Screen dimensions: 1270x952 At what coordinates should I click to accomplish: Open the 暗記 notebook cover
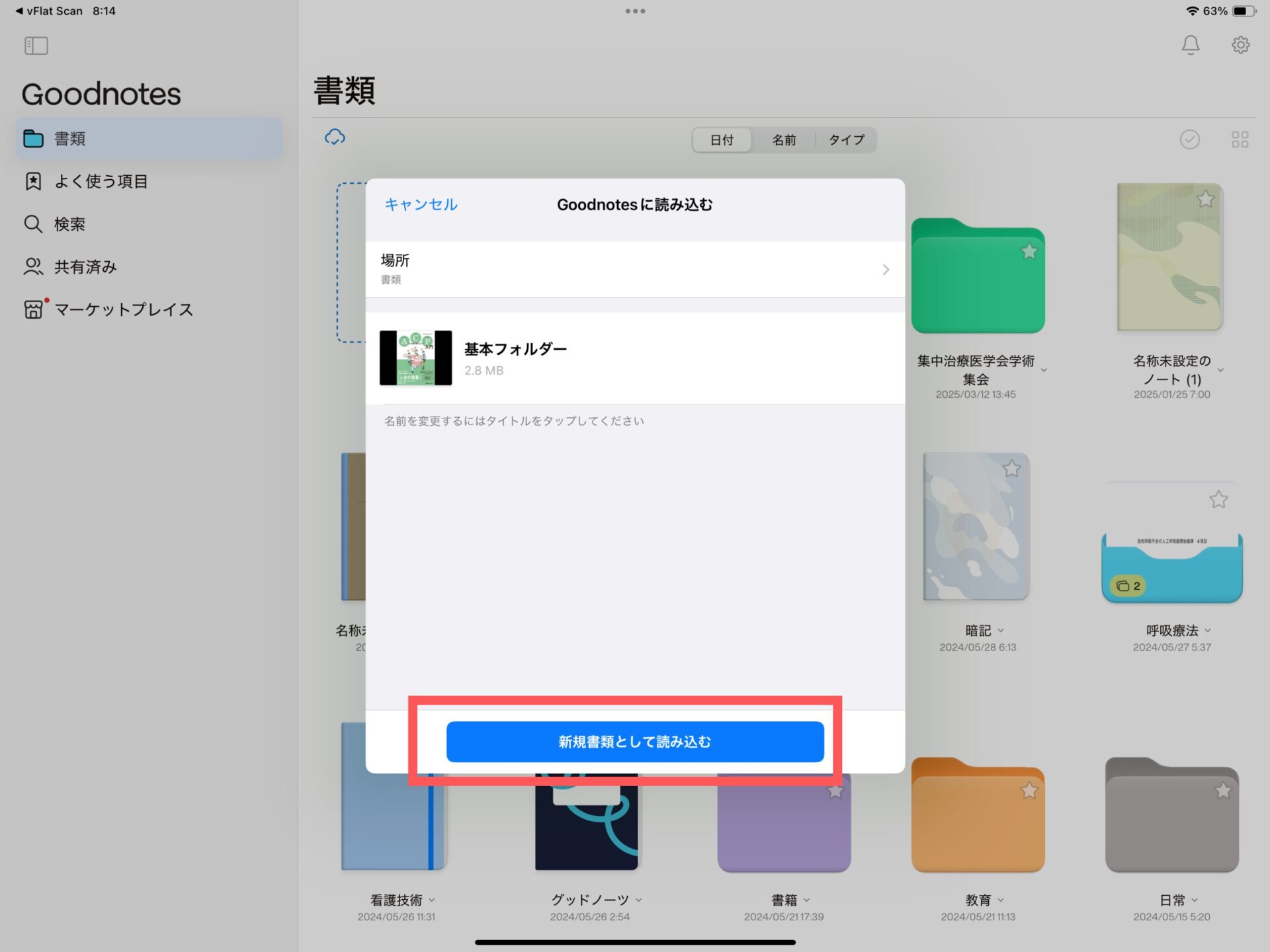pos(976,527)
